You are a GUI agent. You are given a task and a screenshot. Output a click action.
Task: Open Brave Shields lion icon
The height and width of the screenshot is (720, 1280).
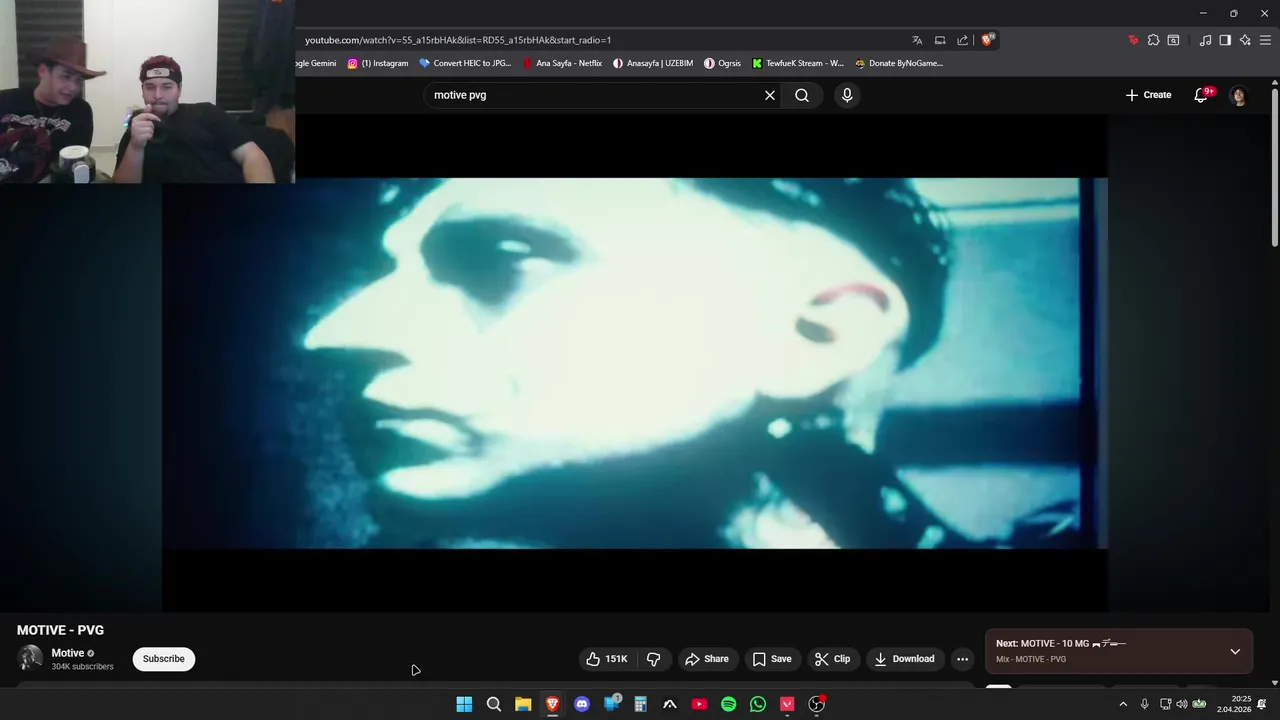987,40
